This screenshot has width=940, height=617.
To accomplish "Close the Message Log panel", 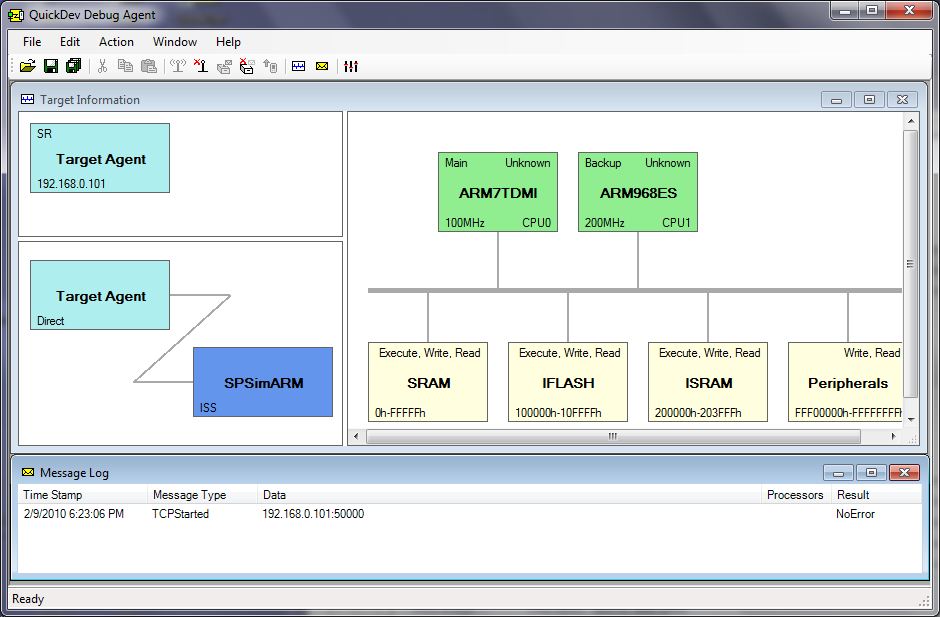I will click(905, 473).
